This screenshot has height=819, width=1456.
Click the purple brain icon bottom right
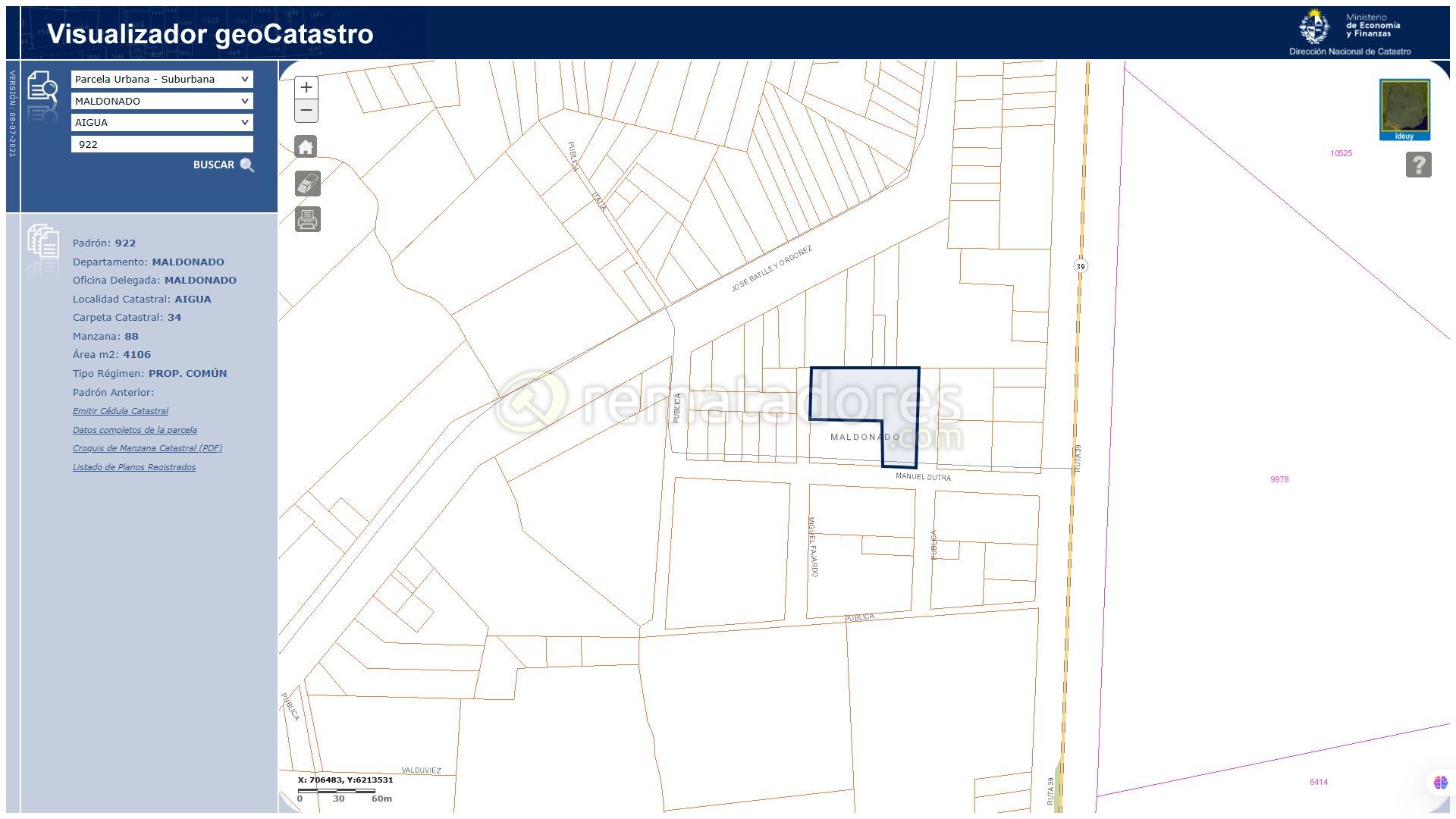pos(1440,783)
